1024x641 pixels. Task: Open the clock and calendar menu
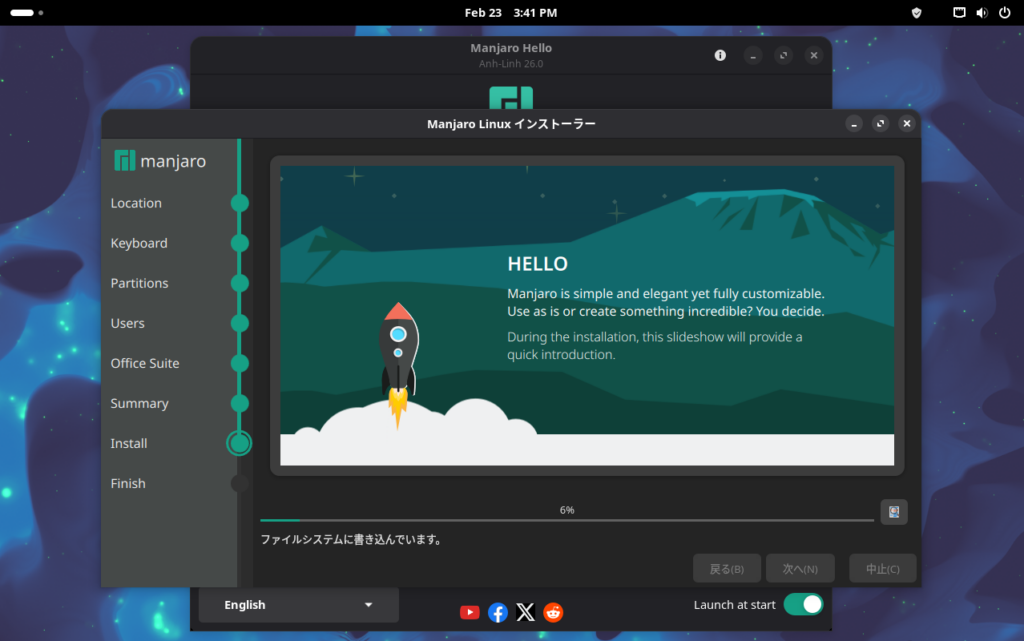pos(511,13)
